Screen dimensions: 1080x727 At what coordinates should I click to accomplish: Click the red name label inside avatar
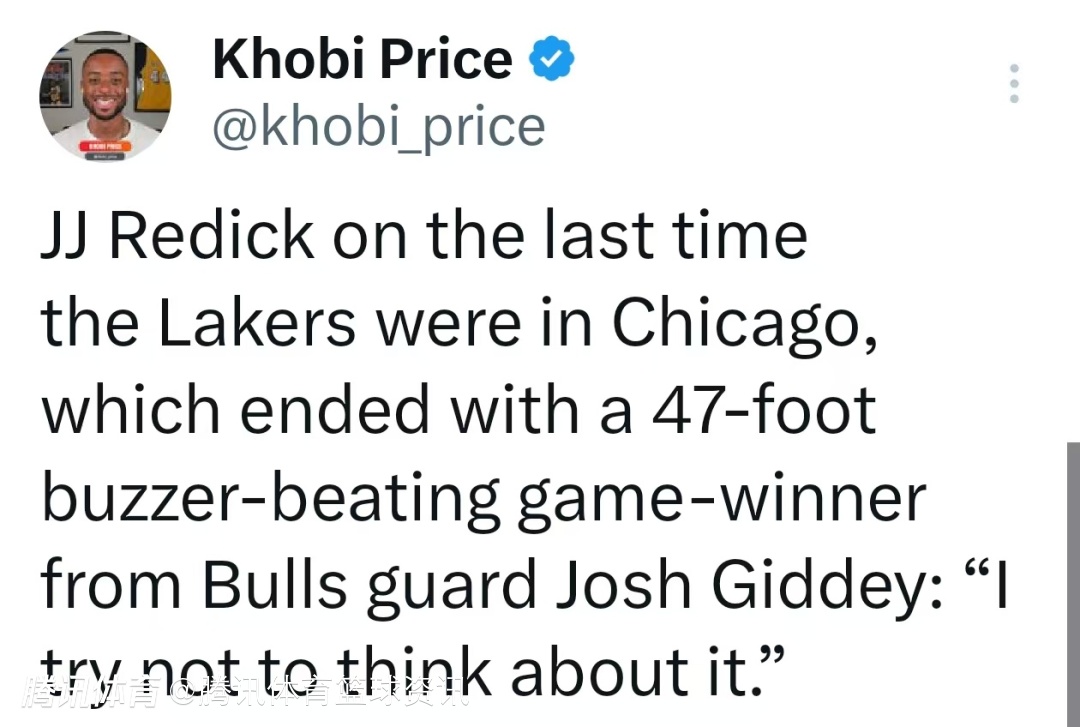click(x=104, y=146)
